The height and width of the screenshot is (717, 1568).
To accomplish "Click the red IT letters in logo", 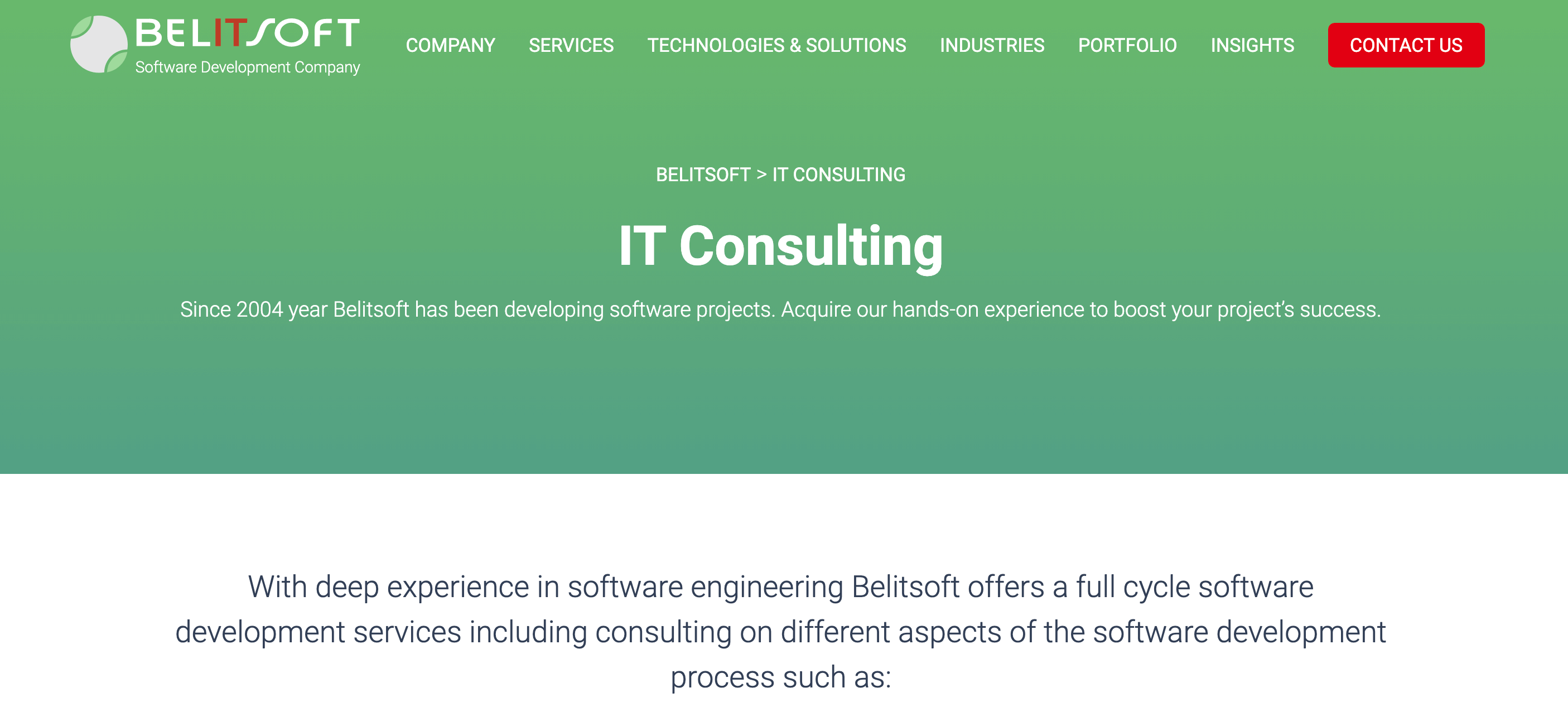I will (230, 33).
